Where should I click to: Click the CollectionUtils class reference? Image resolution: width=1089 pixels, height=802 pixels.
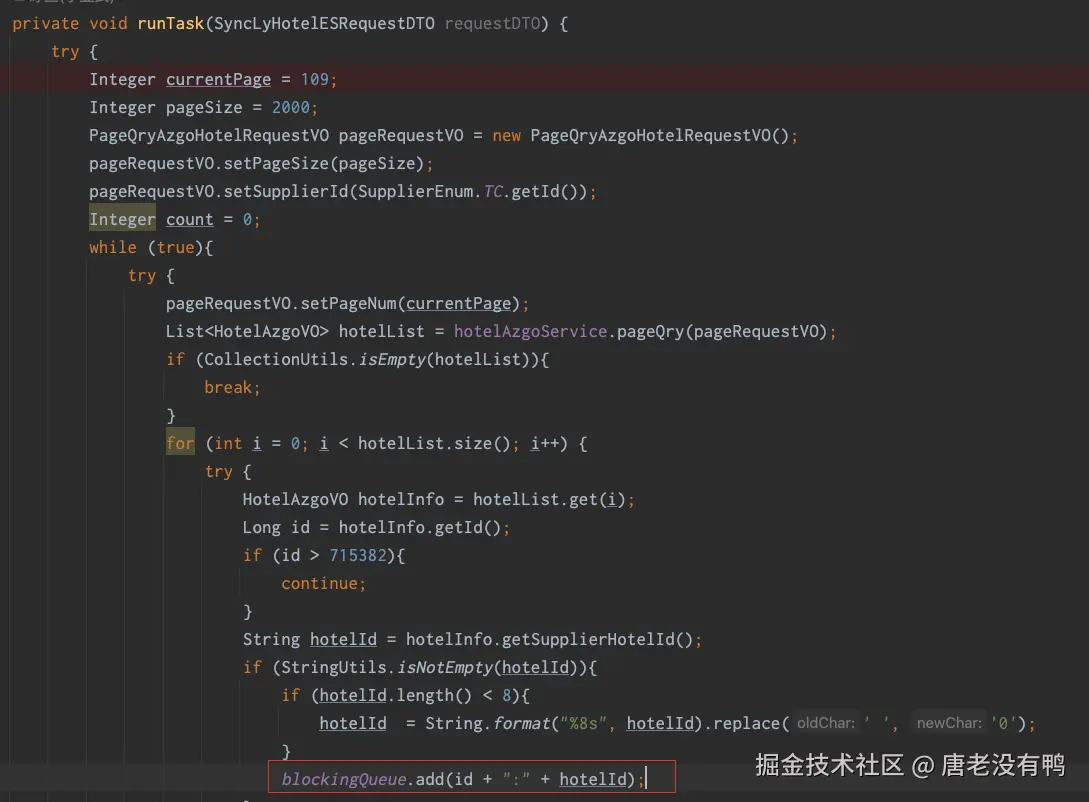[276, 360]
